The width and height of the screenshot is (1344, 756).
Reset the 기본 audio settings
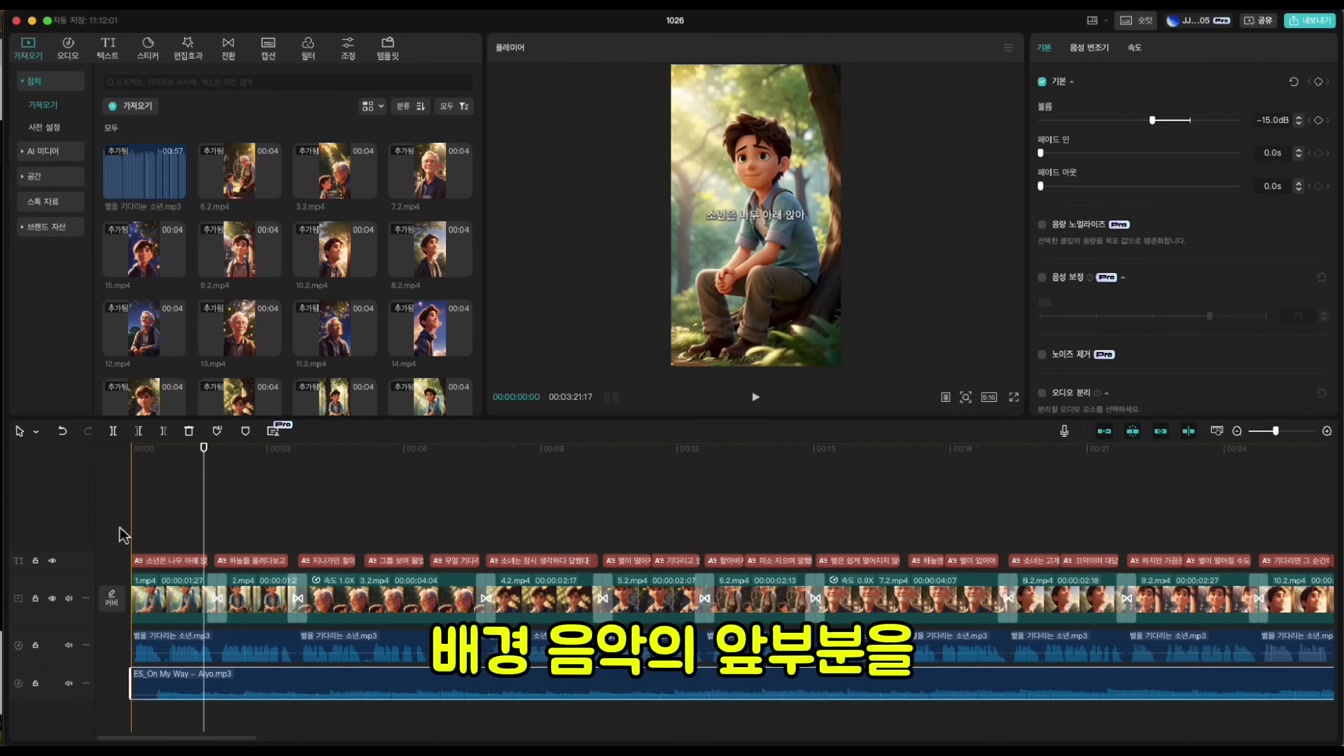point(1293,82)
